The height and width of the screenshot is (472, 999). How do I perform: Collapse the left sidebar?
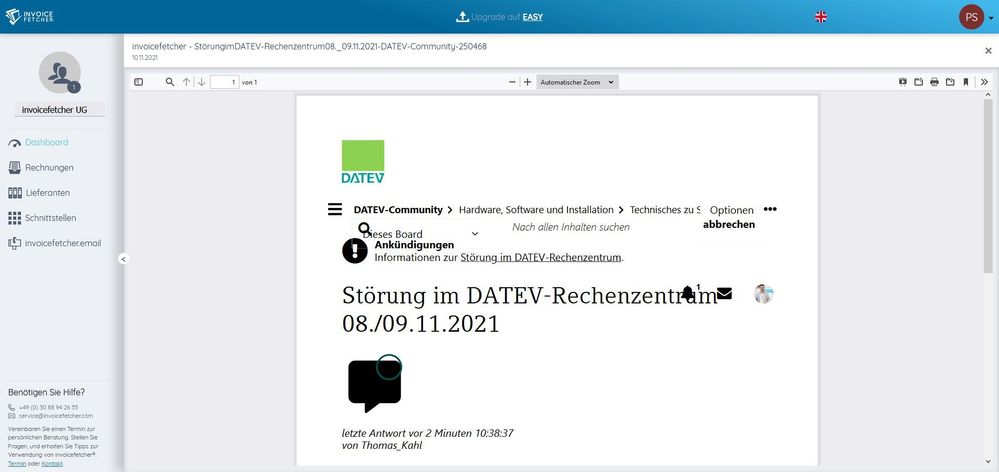pyautogui.click(x=124, y=259)
